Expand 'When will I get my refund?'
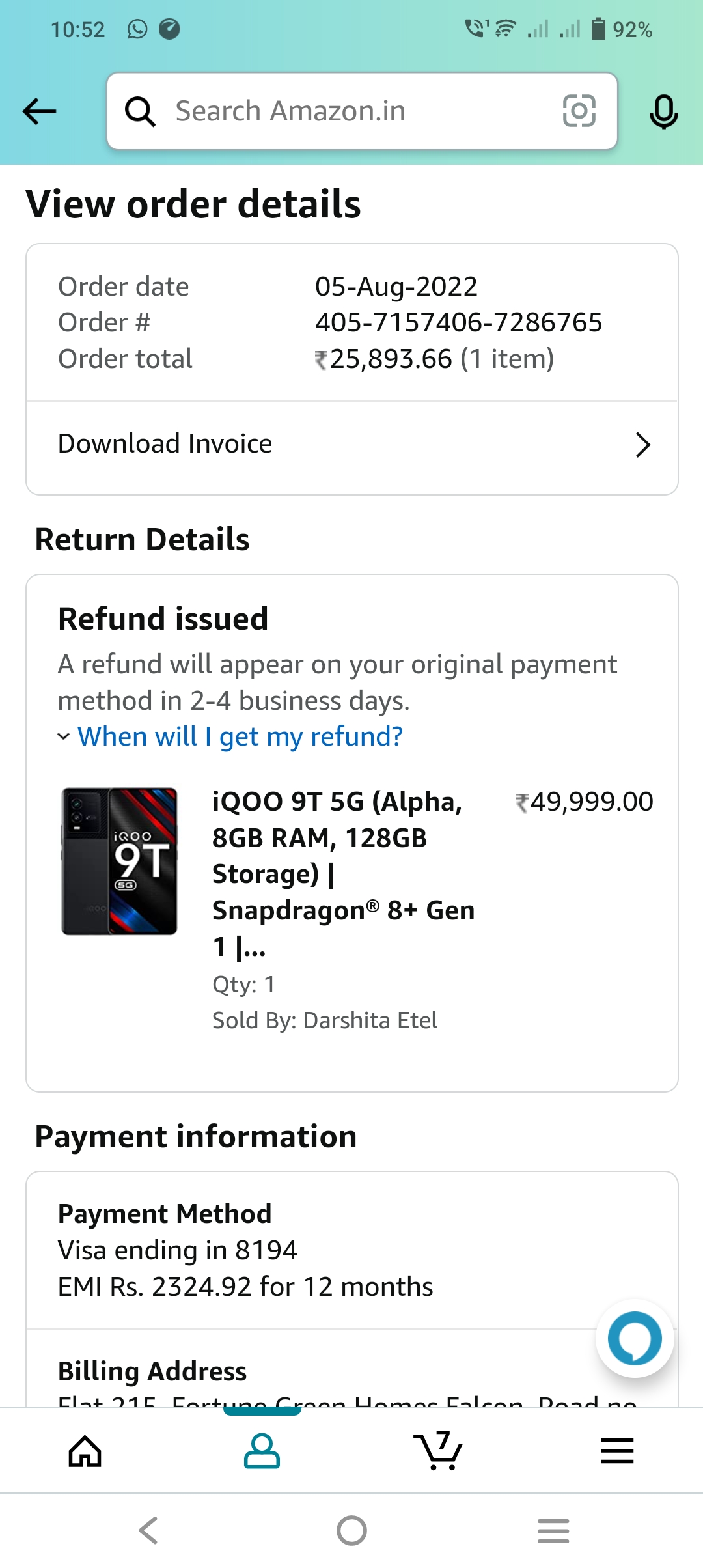The width and height of the screenshot is (703, 1568). [240, 736]
